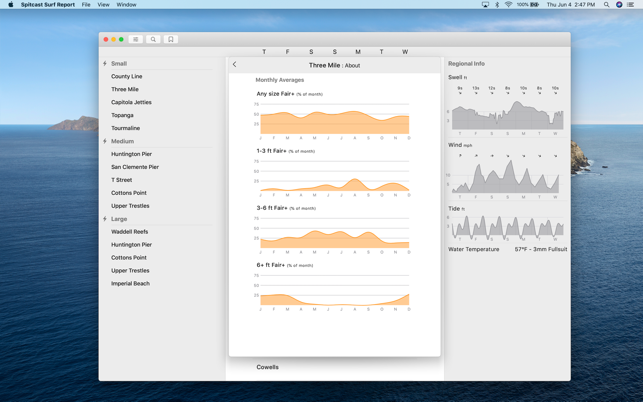Click the lightning icon beside Medium
This screenshot has width=643, height=402.
(105, 141)
